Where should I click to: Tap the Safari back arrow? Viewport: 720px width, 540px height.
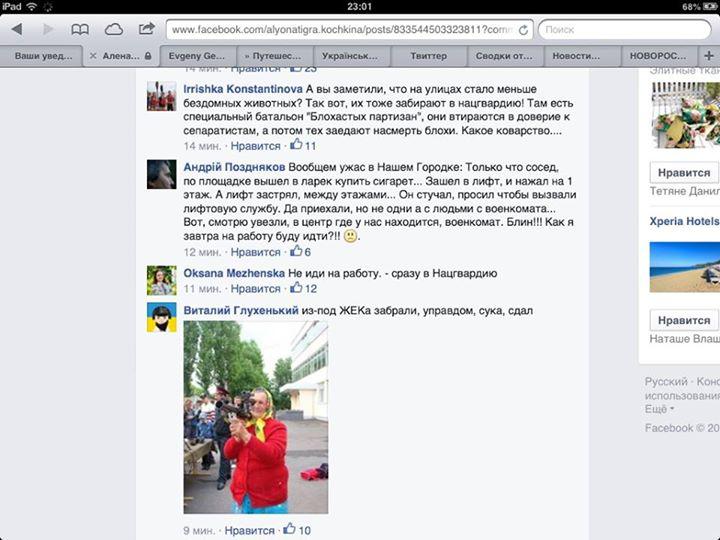pyautogui.click(x=17, y=29)
